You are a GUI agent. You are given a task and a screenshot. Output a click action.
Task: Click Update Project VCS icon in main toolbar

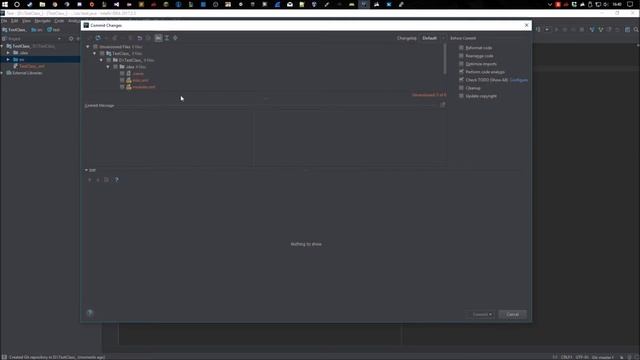pyautogui.click(x=592, y=29)
